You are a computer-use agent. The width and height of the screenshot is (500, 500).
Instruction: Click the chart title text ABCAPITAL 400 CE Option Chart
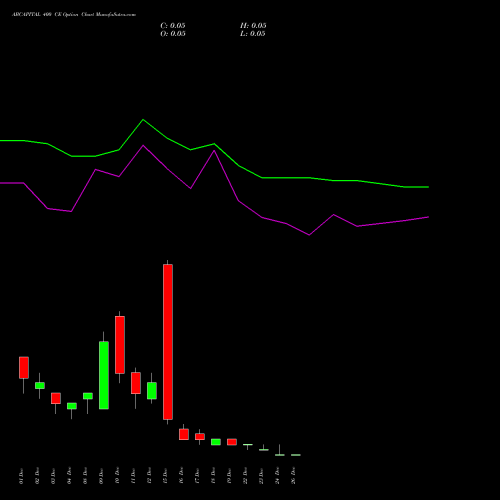pos(53,15)
